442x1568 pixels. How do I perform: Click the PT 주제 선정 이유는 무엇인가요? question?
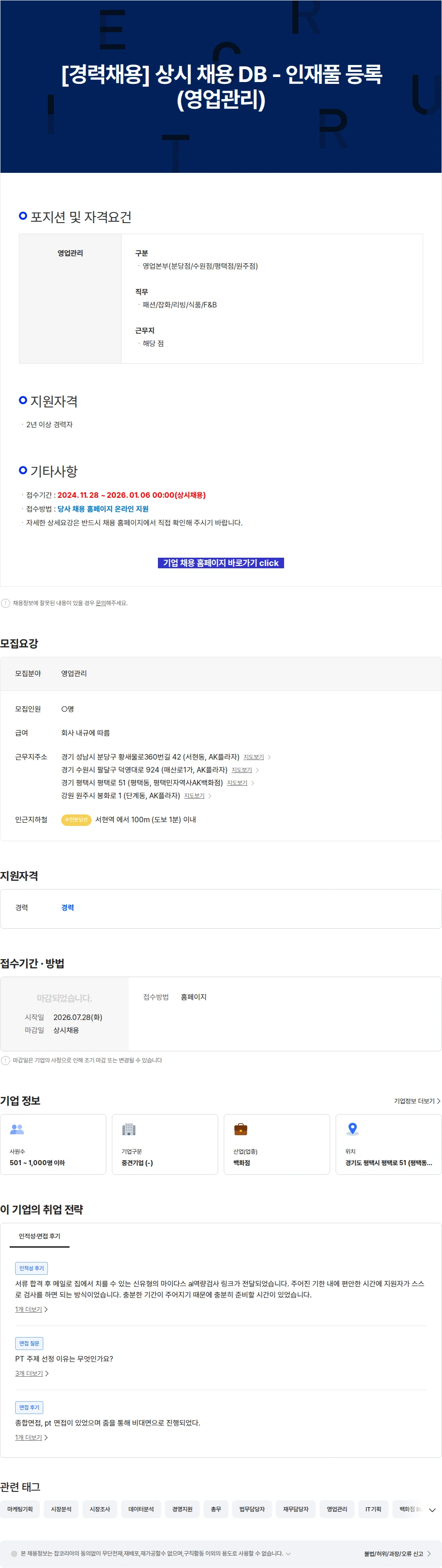64,1359
